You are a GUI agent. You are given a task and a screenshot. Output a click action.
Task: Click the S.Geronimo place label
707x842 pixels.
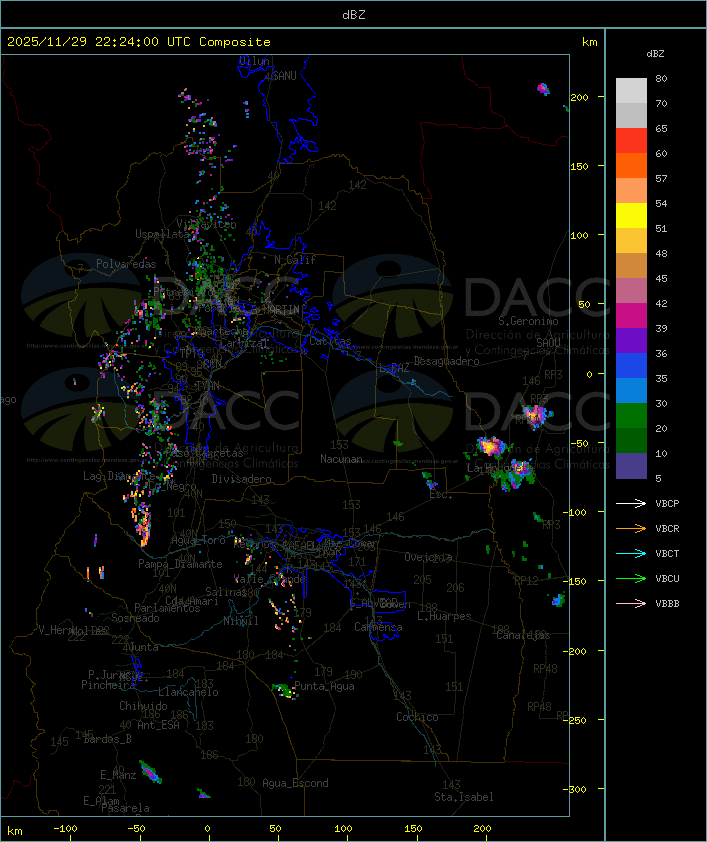click(x=528, y=321)
